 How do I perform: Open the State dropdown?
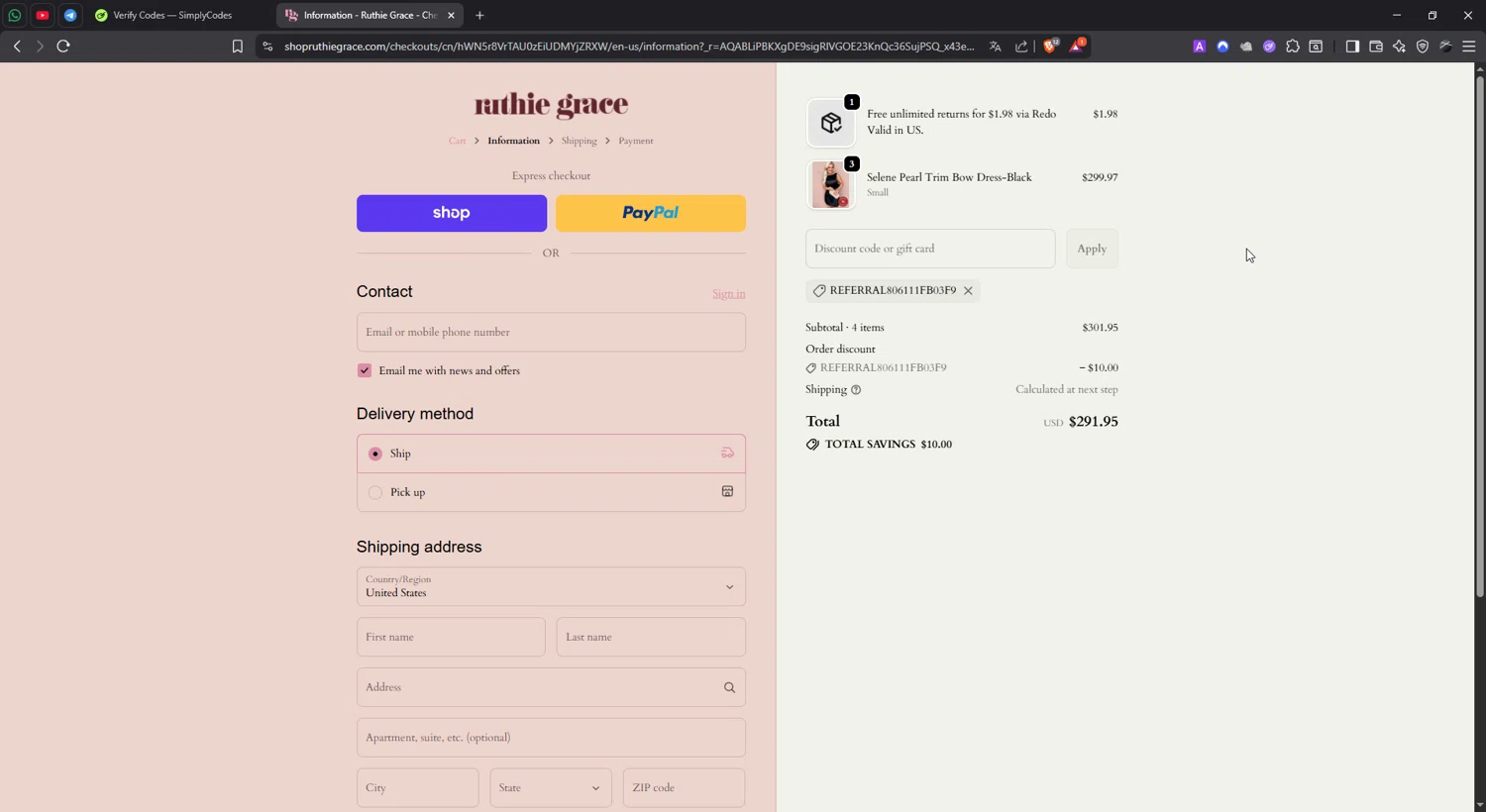tap(551, 788)
